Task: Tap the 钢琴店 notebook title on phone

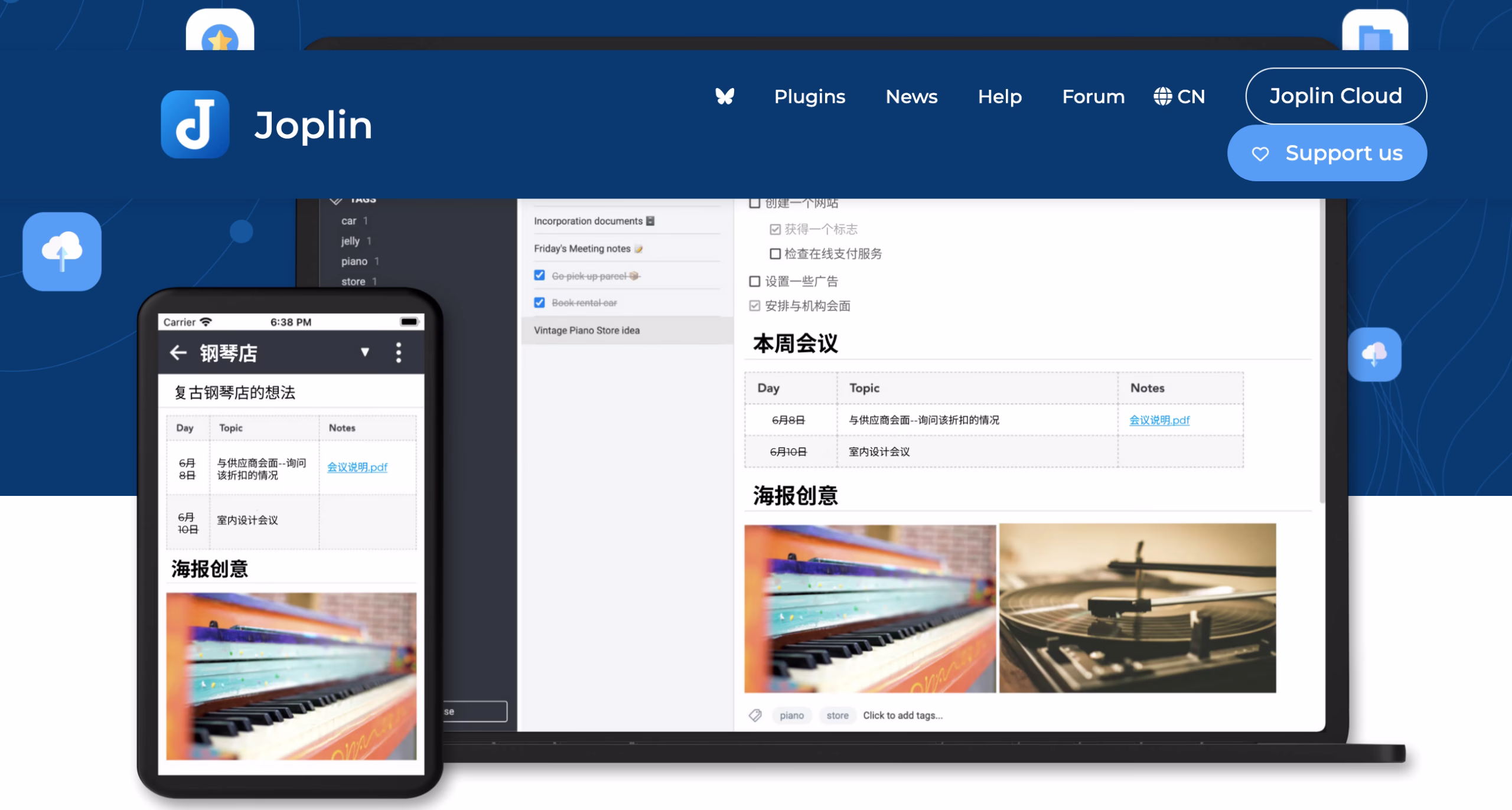Action: coord(228,353)
